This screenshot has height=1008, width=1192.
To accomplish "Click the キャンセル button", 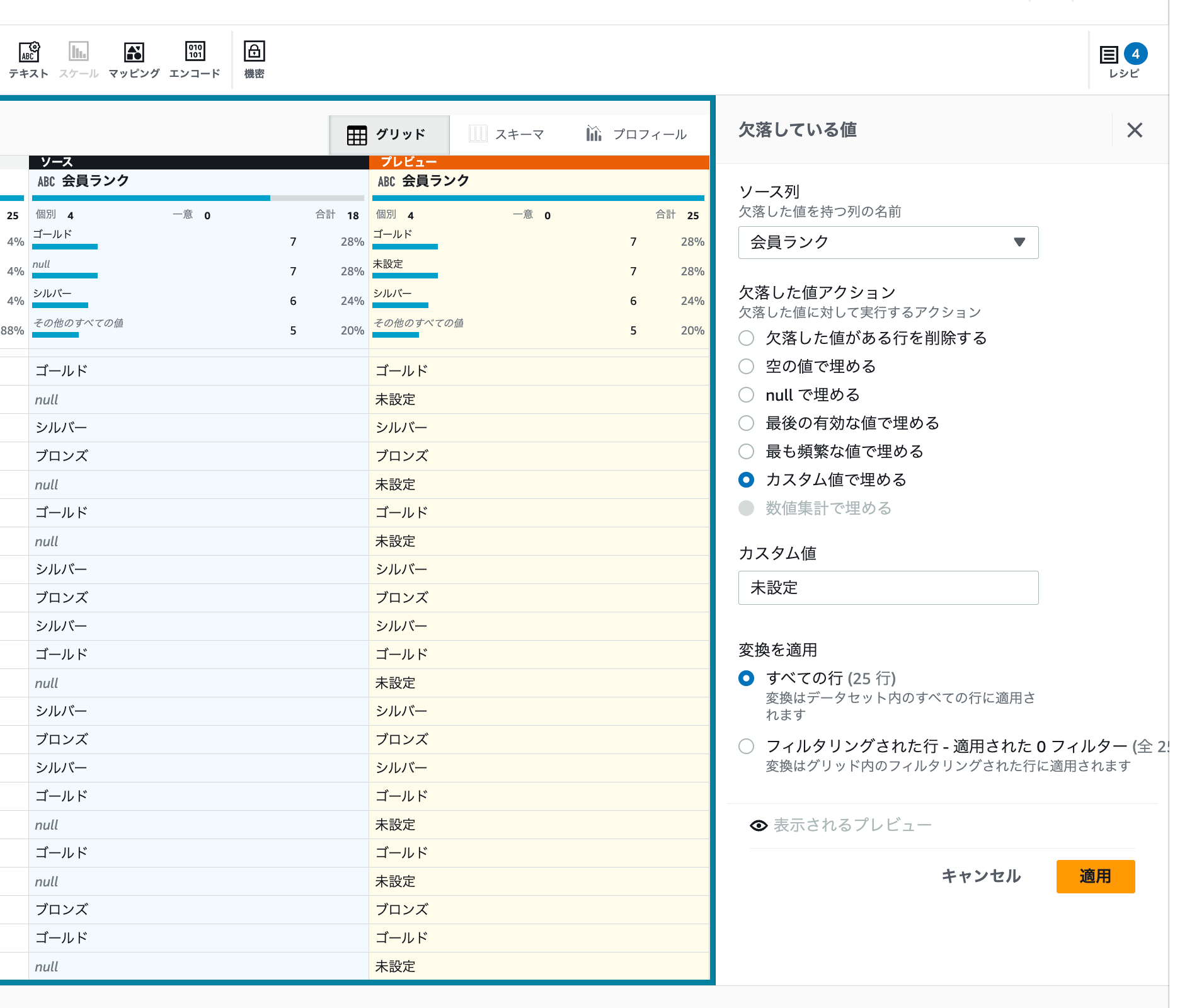I will pyautogui.click(x=981, y=876).
